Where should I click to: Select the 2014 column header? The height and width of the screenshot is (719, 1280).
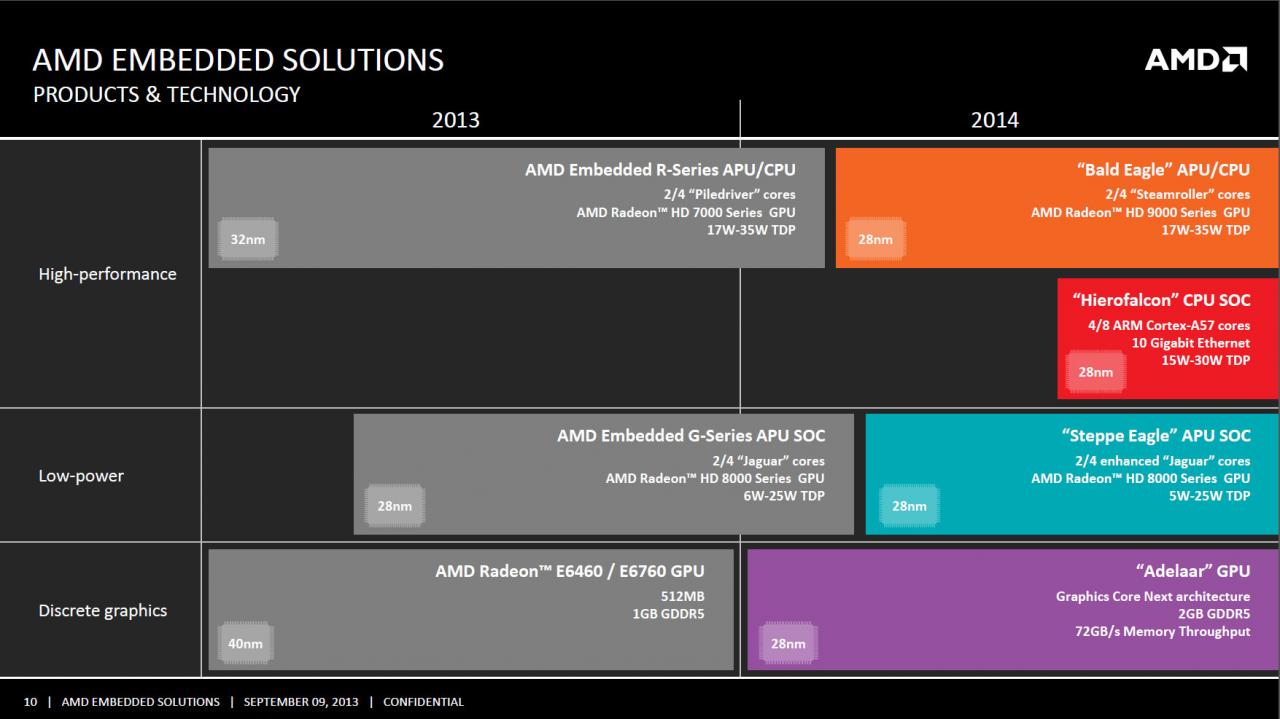[995, 120]
